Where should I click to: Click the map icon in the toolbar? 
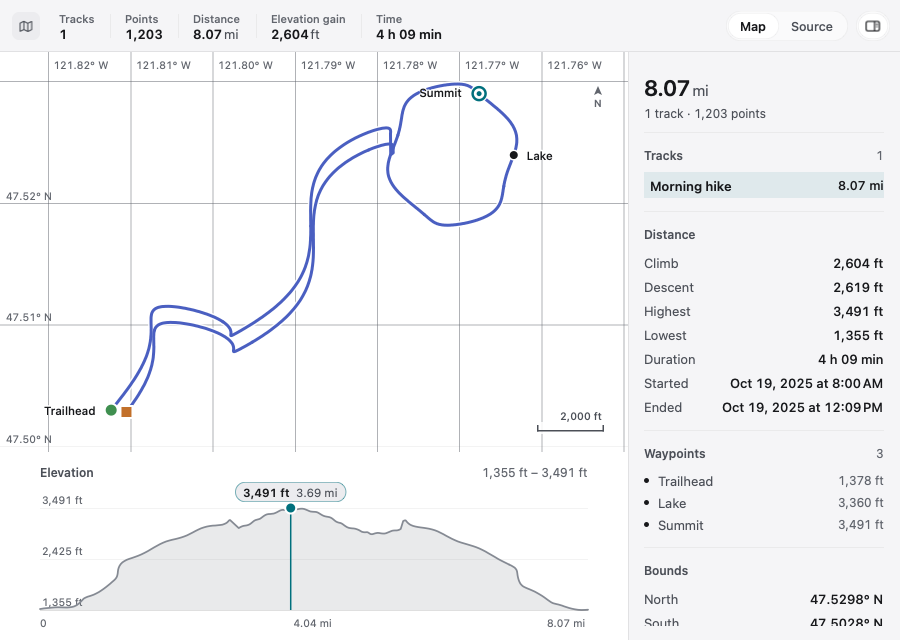(x=26, y=26)
